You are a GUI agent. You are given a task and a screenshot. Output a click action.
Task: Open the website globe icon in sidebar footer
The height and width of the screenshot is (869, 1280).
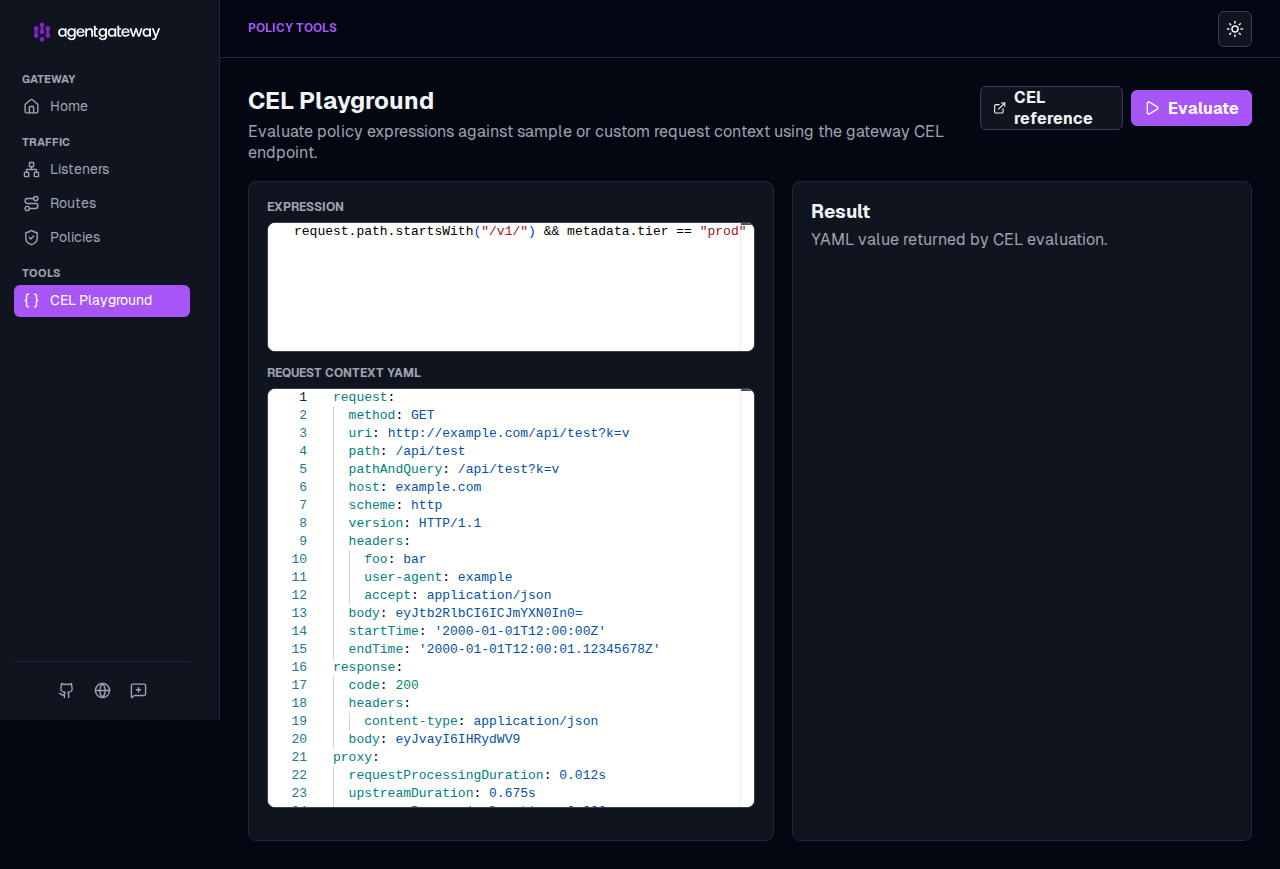102,690
